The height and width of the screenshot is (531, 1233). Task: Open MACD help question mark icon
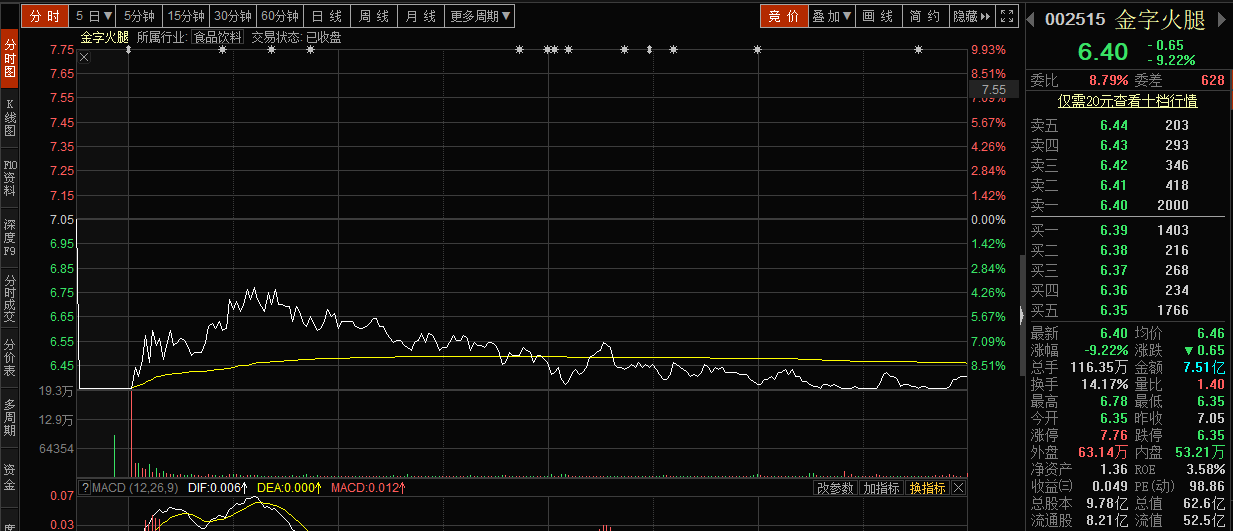pyautogui.click(x=84, y=488)
